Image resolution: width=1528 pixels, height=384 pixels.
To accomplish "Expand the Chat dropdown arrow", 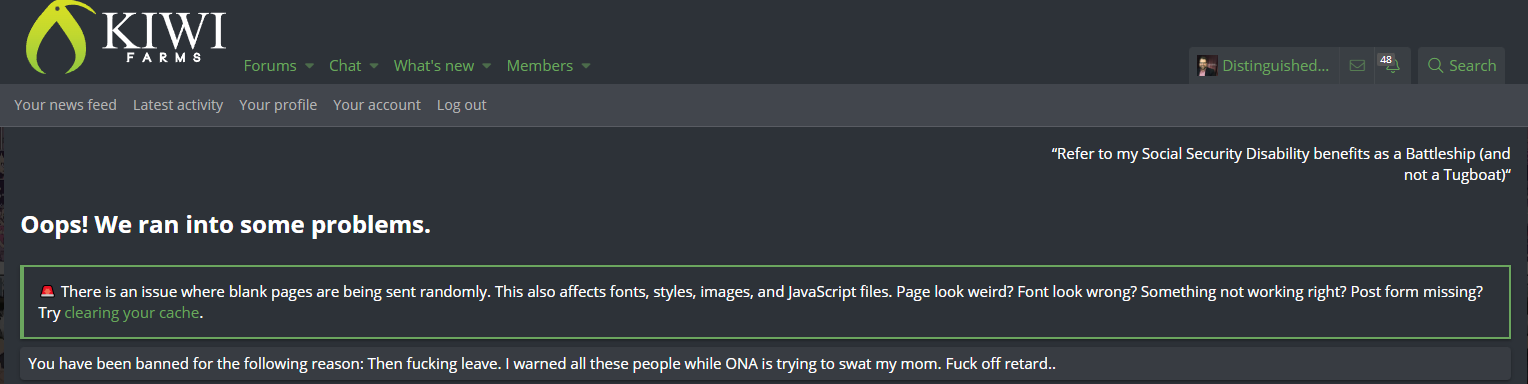I will pos(374,66).
